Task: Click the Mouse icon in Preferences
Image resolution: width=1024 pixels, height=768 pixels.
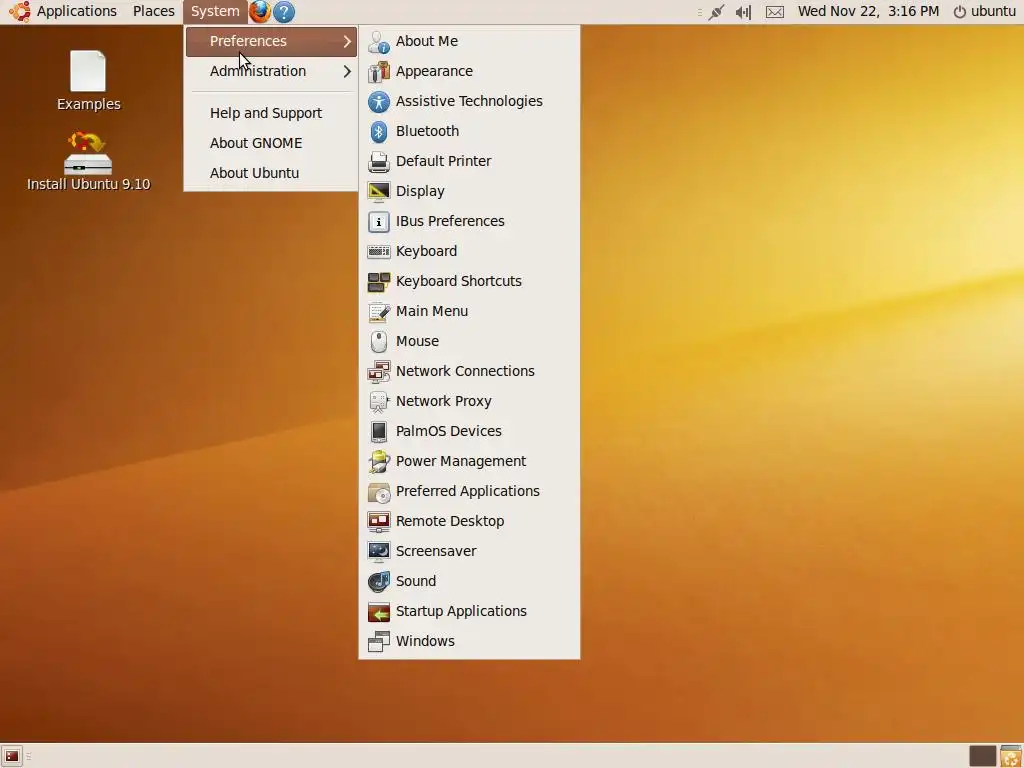Action: coord(378,342)
